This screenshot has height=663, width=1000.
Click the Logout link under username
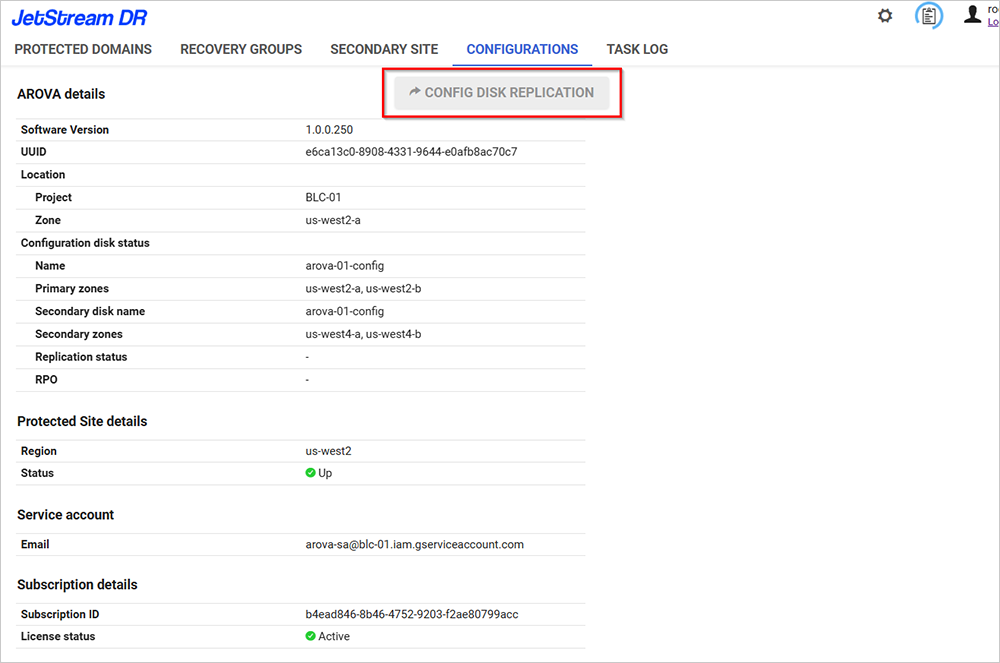pos(993,22)
